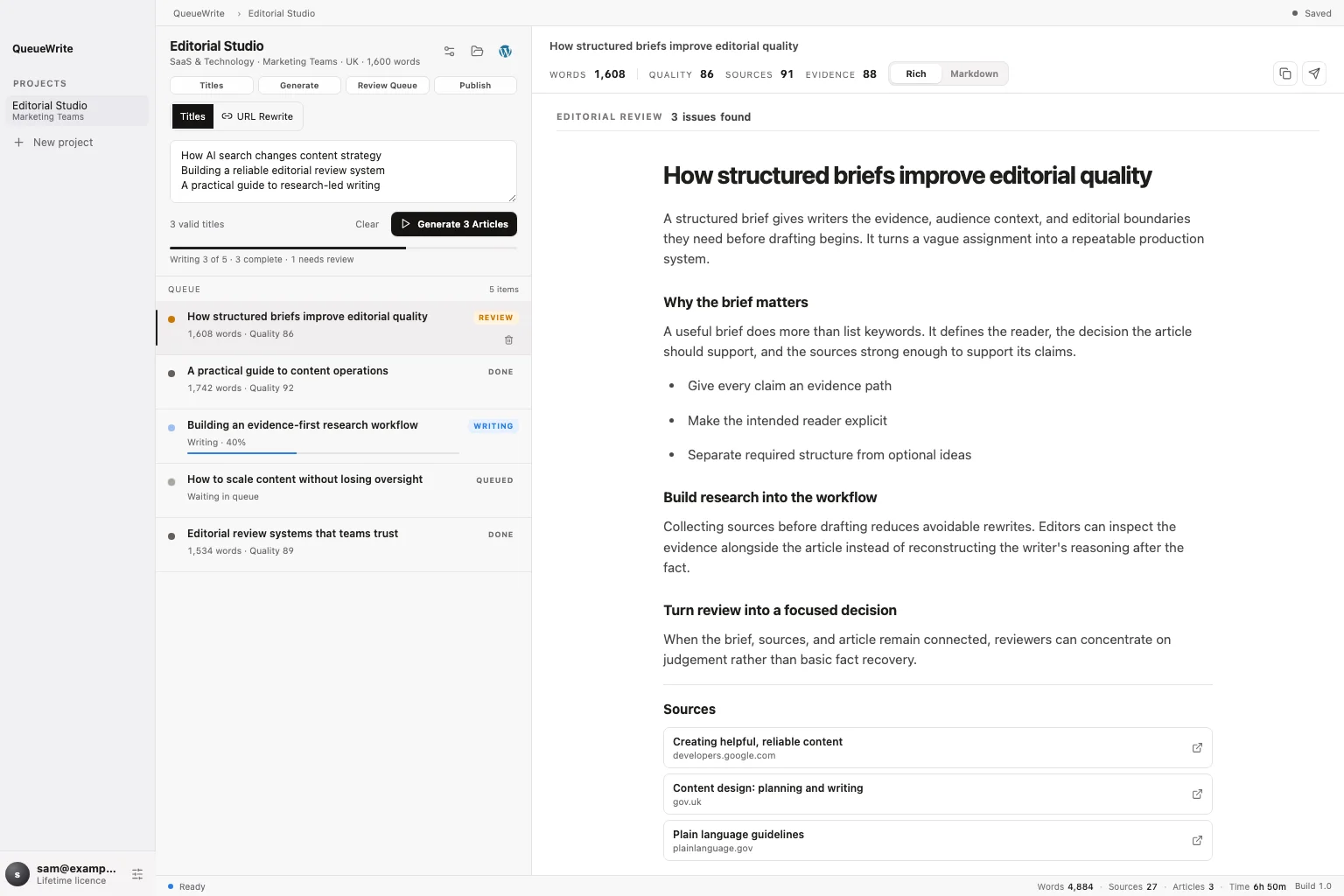Click the REVIEW status badge
This screenshot has height=896, width=1344.
[495, 318]
